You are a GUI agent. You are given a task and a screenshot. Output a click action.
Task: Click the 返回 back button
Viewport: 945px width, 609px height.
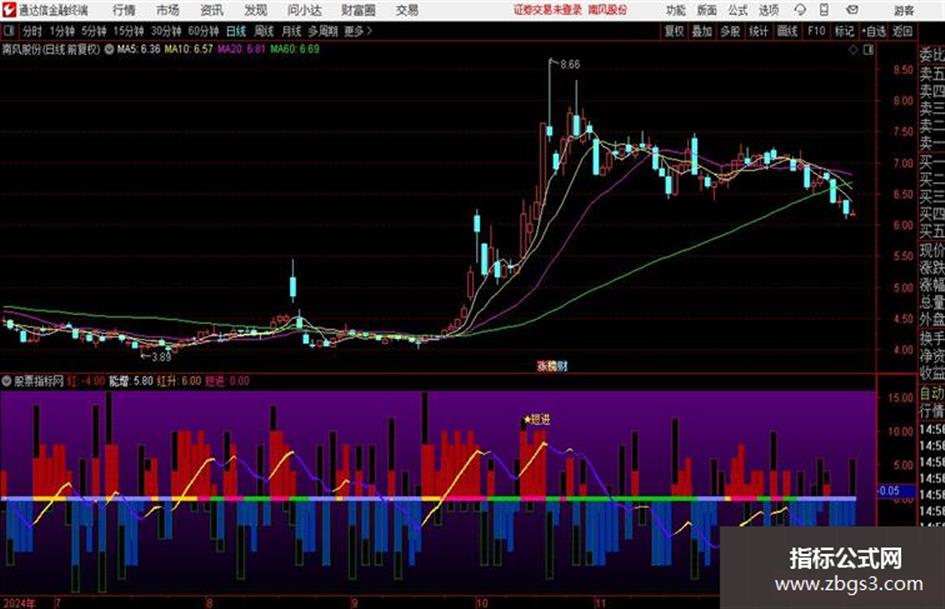coord(903,31)
